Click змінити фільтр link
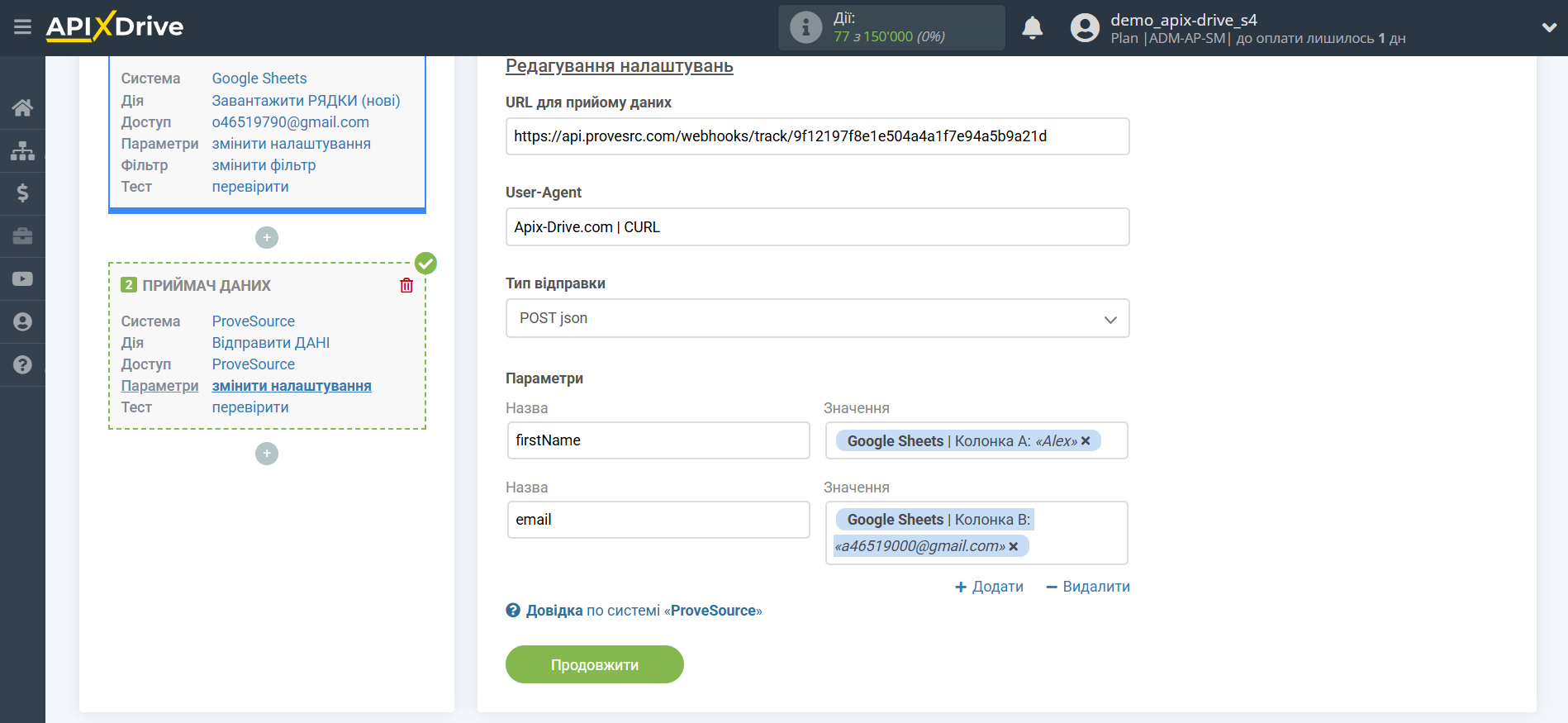 [x=264, y=165]
